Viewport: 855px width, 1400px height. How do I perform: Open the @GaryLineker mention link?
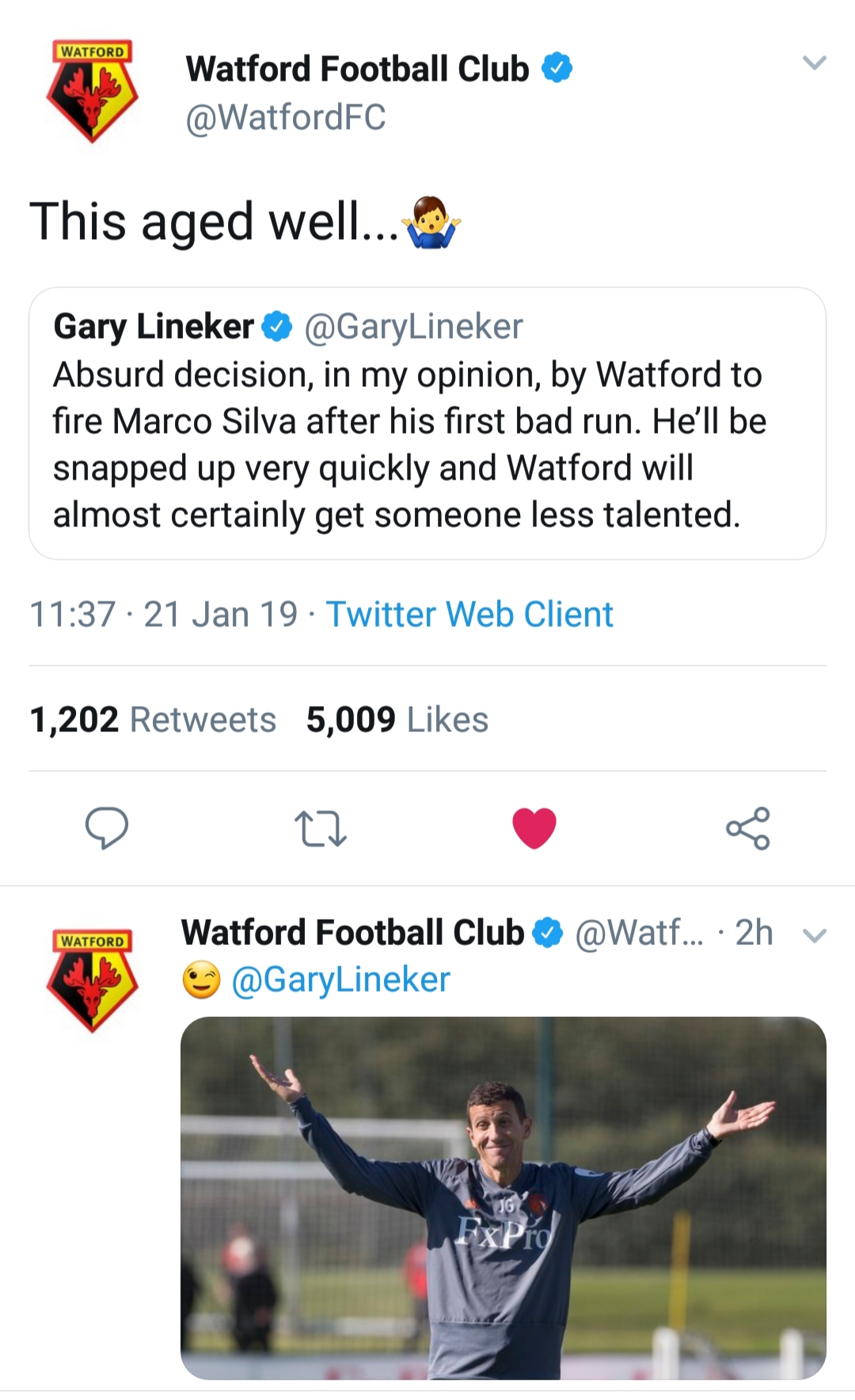pyautogui.click(x=340, y=980)
